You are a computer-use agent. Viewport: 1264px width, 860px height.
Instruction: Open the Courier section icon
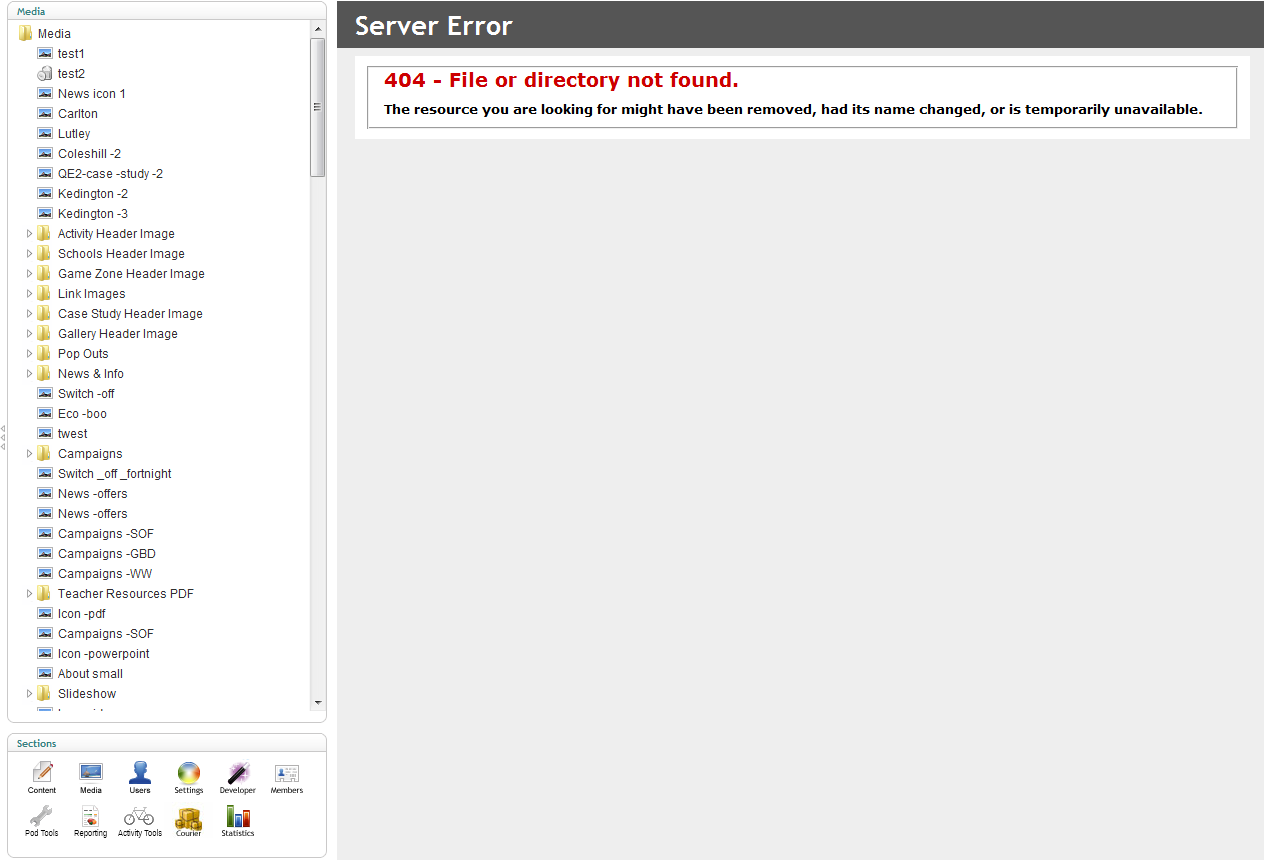(189, 817)
